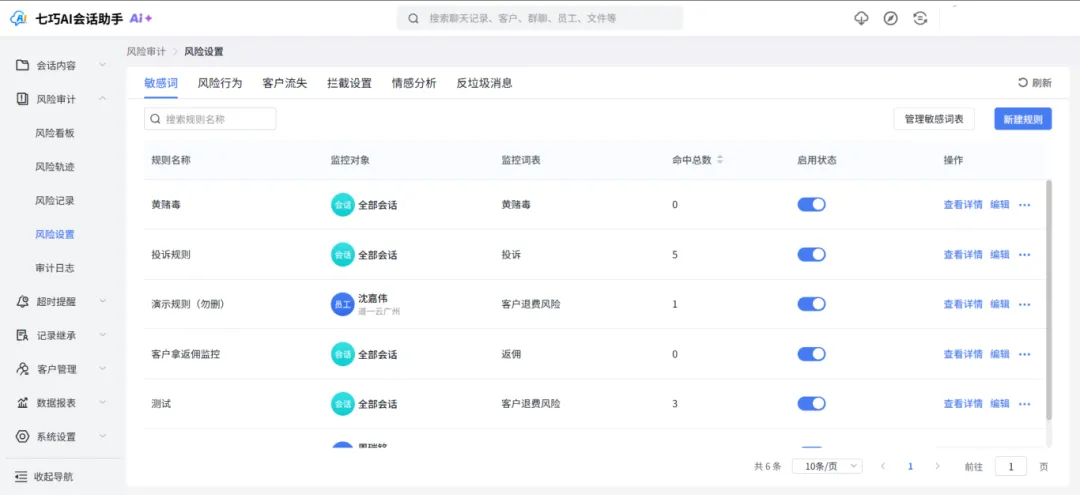1080x495 pixels.
Task: Toggle off the 投诉规则 rule switch
Action: point(811,255)
